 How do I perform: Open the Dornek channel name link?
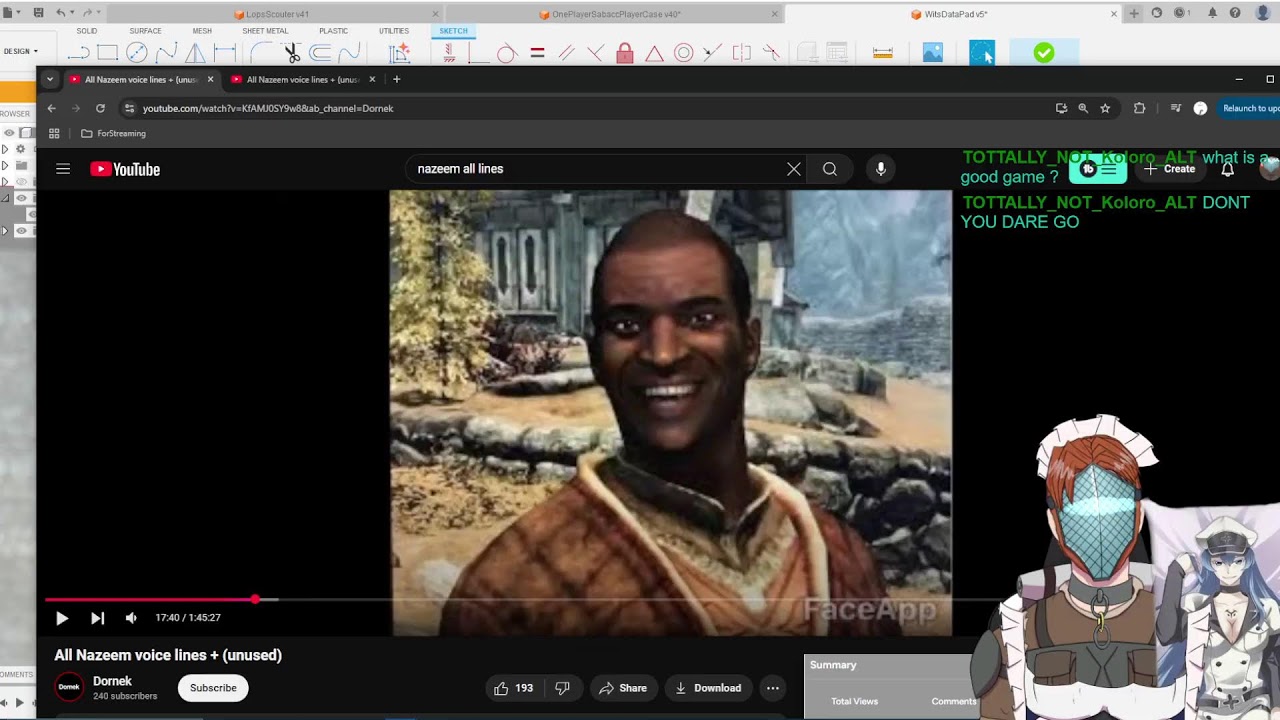point(112,681)
